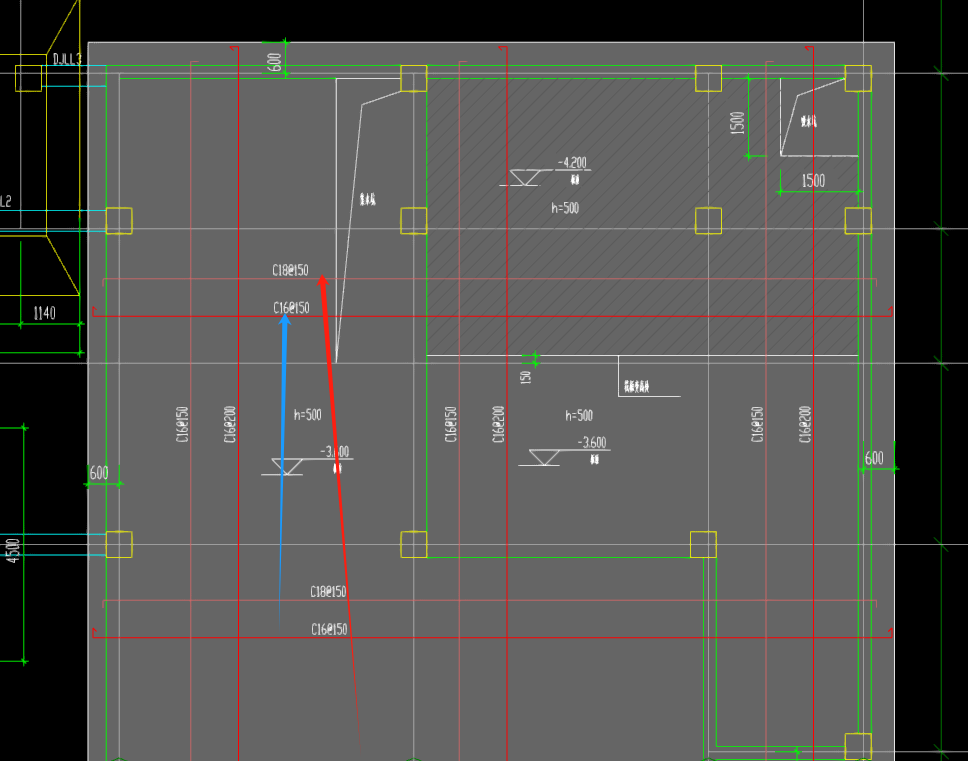Click elevation triangle symbol left of unobscured -3.600
The height and width of the screenshot is (761, 968).
click(544, 457)
